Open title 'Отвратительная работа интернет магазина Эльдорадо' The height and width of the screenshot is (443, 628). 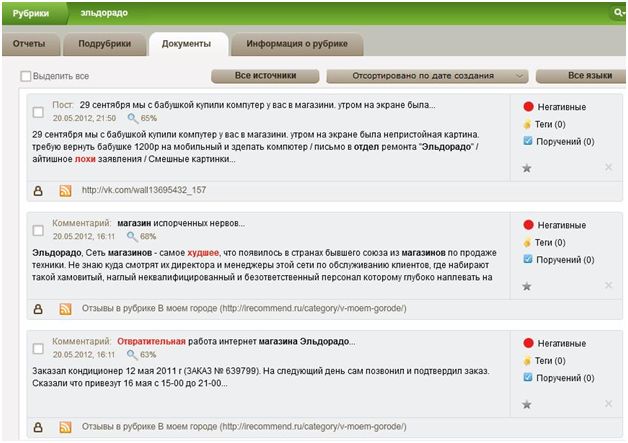(x=236, y=341)
